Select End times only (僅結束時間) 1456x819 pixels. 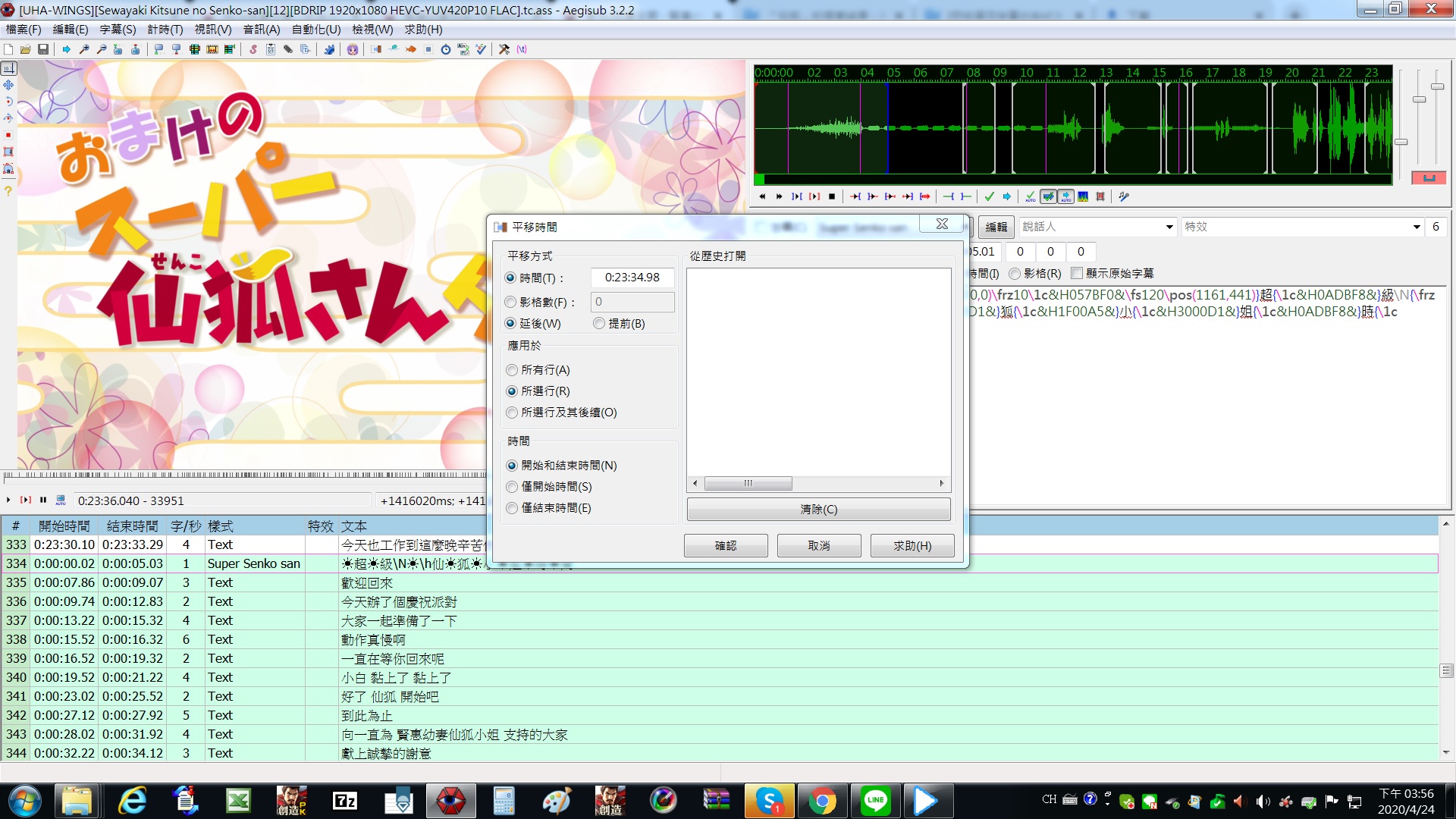[x=512, y=508]
